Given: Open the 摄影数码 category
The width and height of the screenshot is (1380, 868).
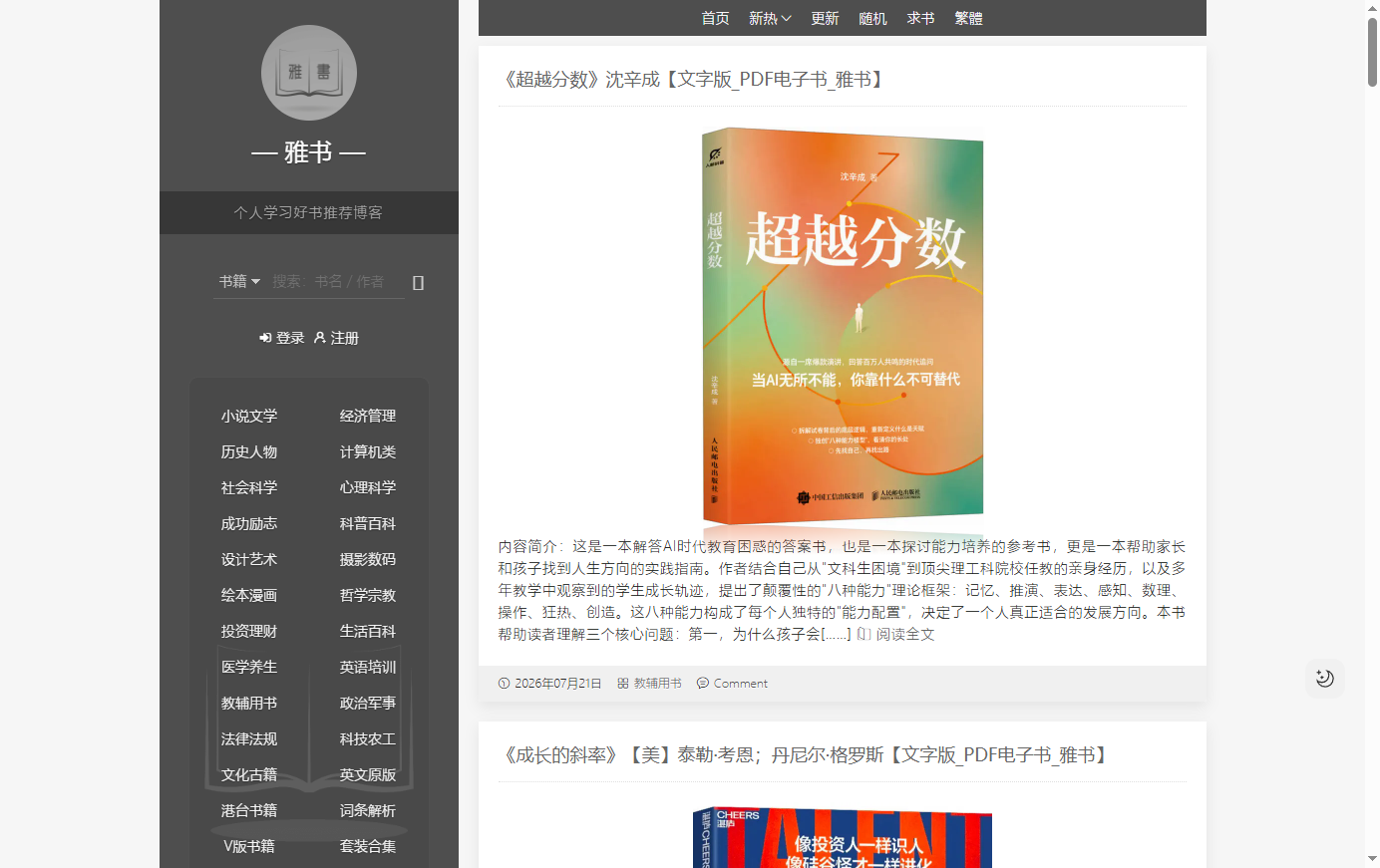Looking at the screenshot, I should click(368, 559).
